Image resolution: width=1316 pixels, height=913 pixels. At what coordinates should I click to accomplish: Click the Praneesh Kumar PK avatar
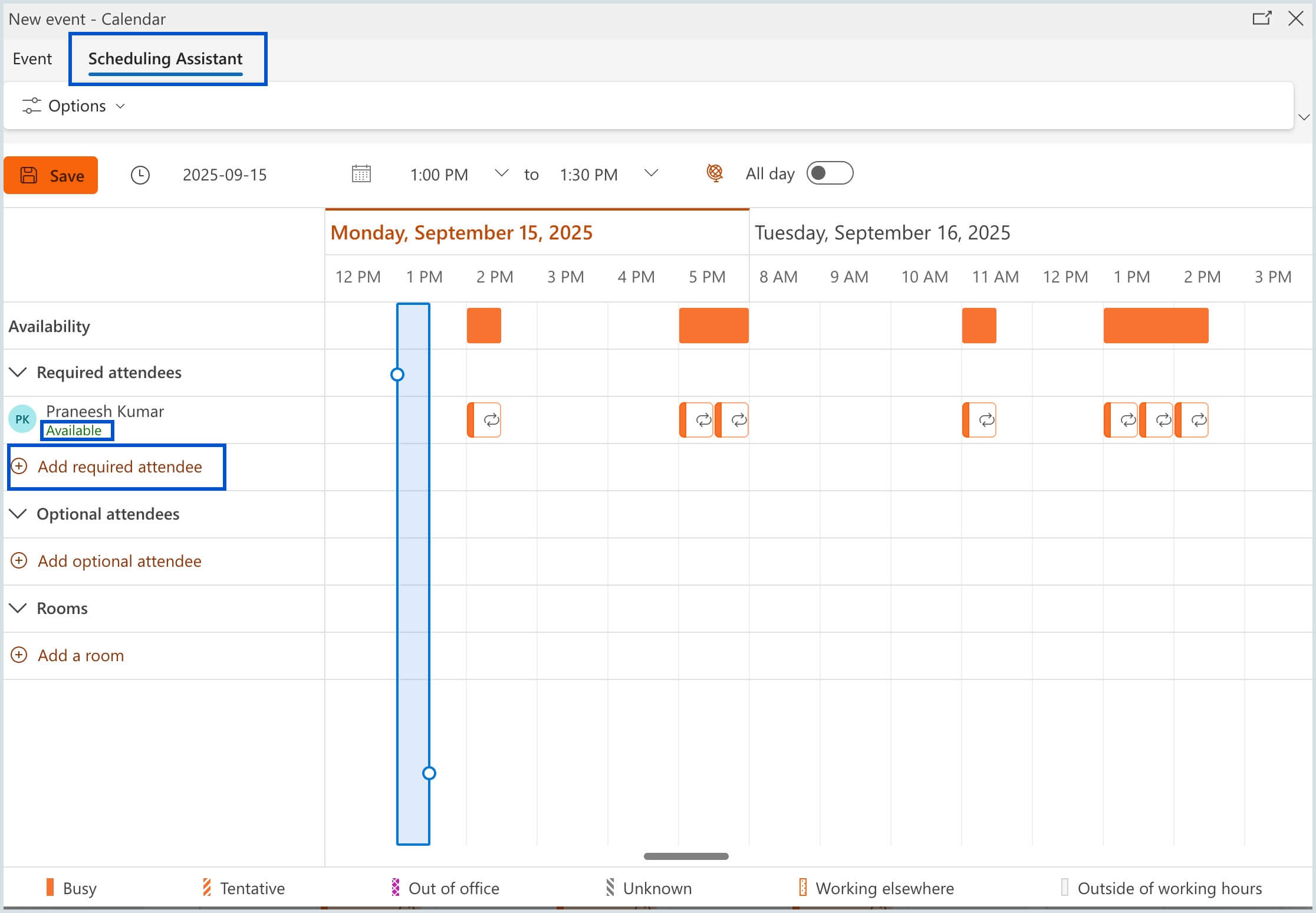coord(22,419)
